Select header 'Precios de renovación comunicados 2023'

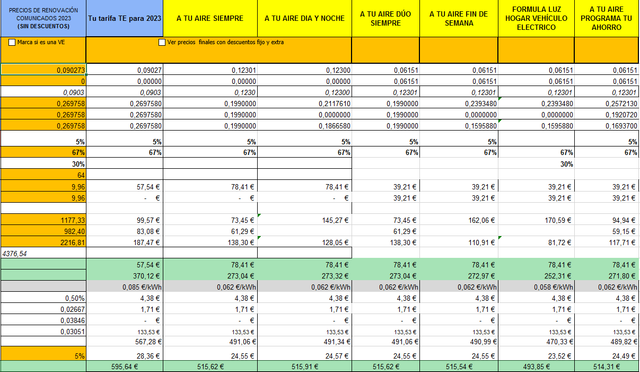coord(43,18)
